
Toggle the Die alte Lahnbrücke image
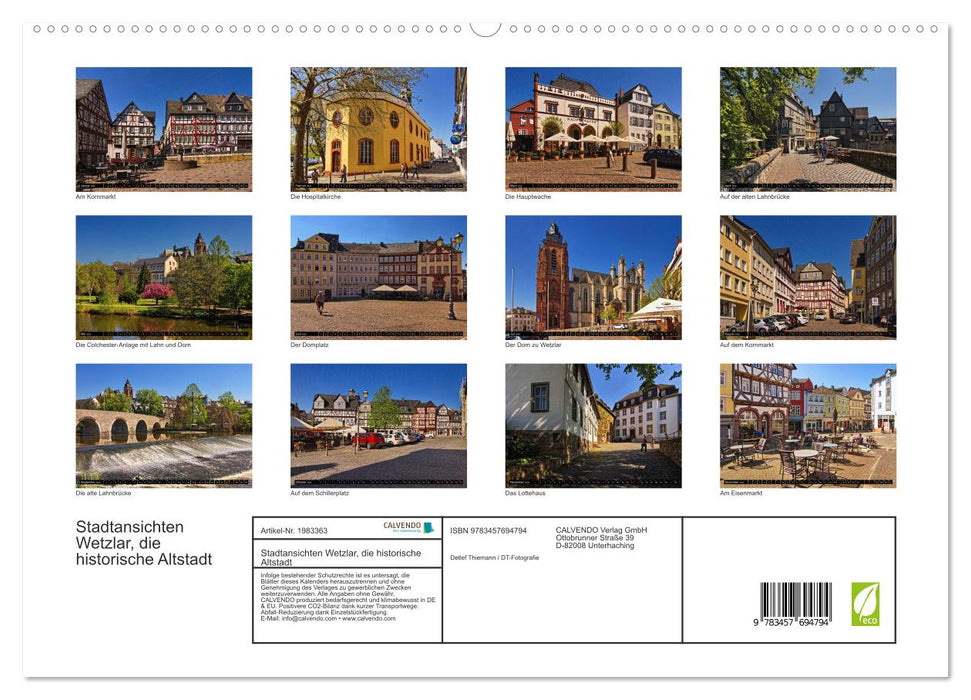(x=163, y=424)
